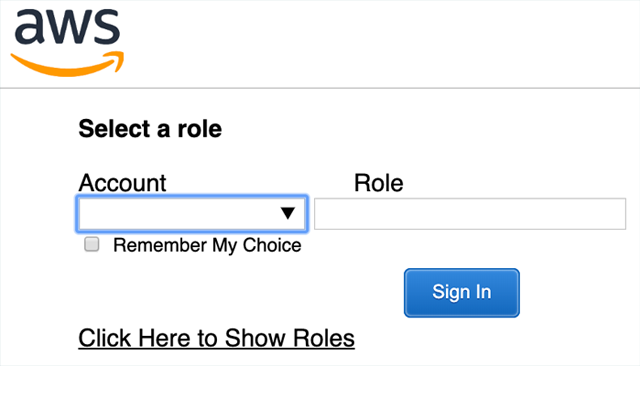640x400 pixels.
Task: Click Here to Show Roles link
Action: click(216, 338)
